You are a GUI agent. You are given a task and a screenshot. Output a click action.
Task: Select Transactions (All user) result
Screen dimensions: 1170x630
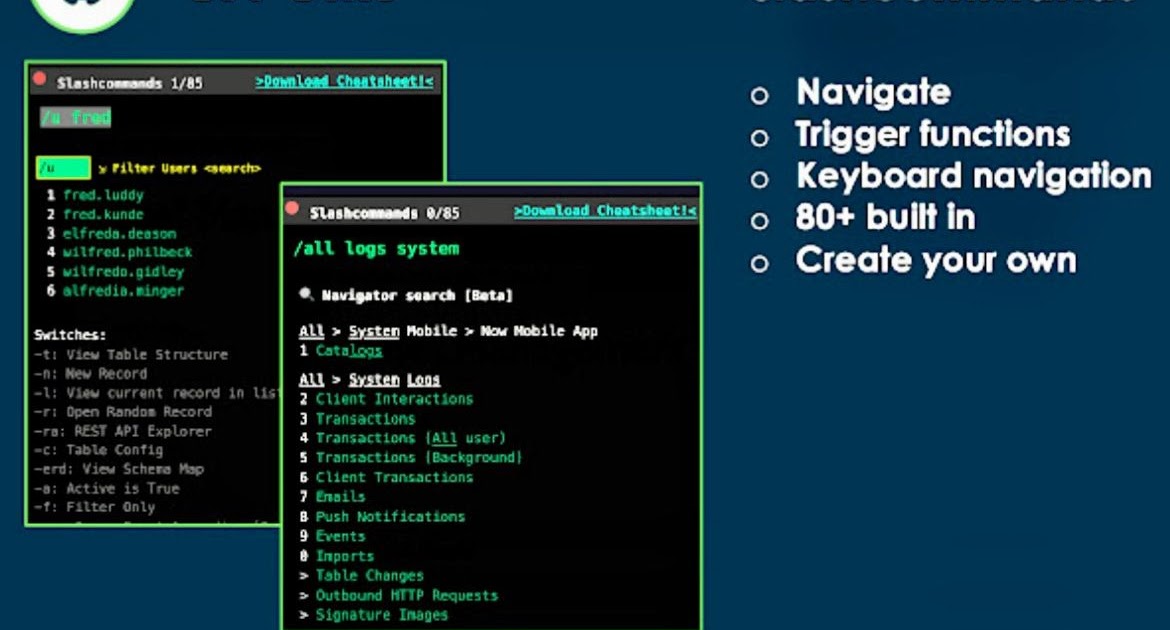(x=411, y=438)
